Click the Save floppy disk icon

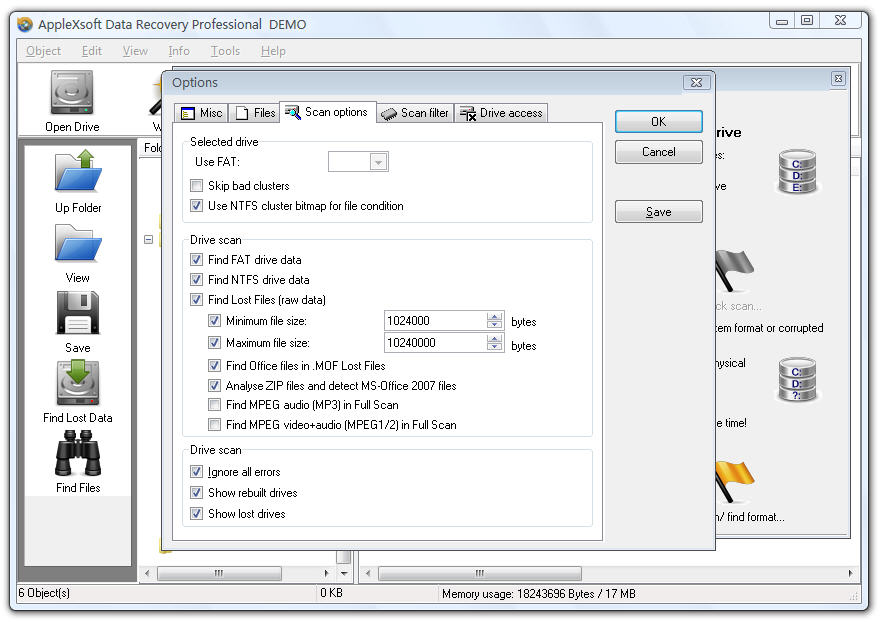click(78, 313)
